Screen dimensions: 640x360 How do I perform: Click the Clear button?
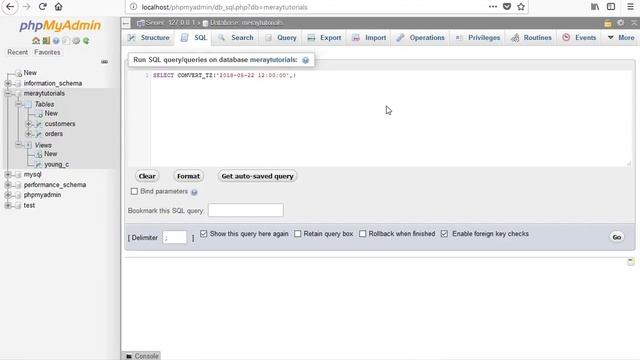147,176
